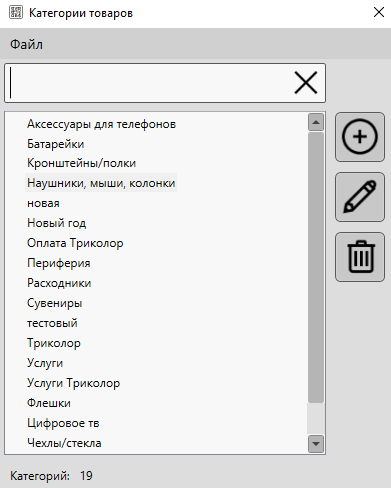Delete the category with the trash icon
This screenshot has height=488, width=391.
pos(360,257)
